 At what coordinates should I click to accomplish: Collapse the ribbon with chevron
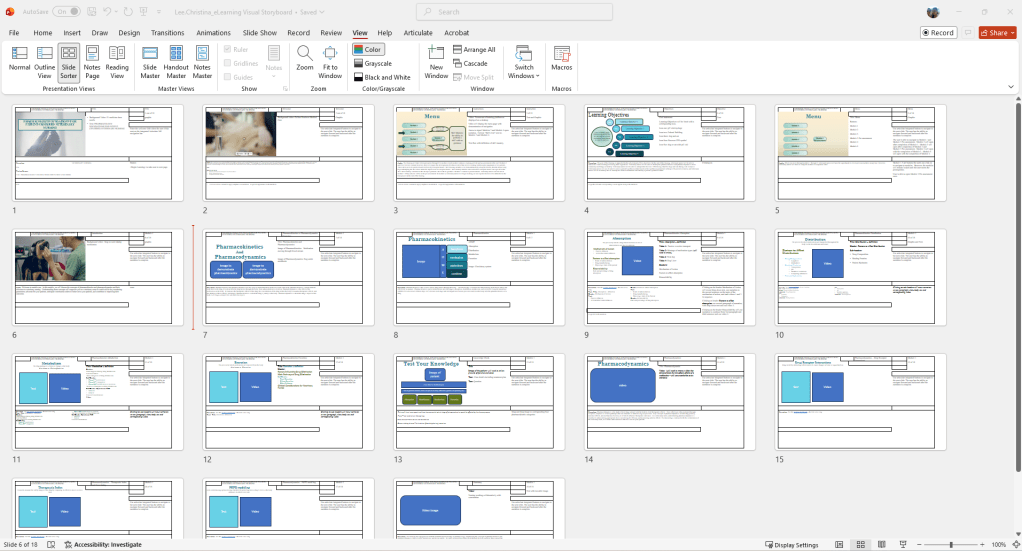tap(1011, 87)
